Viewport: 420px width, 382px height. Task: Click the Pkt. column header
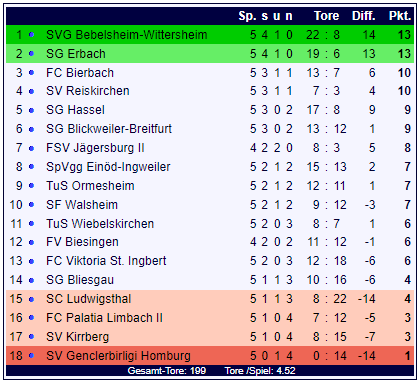click(x=400, y=16)
